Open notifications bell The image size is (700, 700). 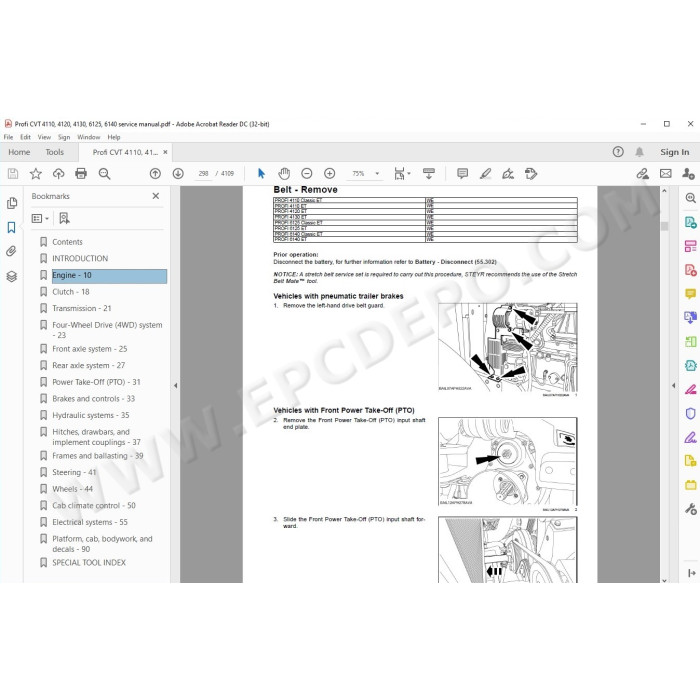click(x=639, y=152)
